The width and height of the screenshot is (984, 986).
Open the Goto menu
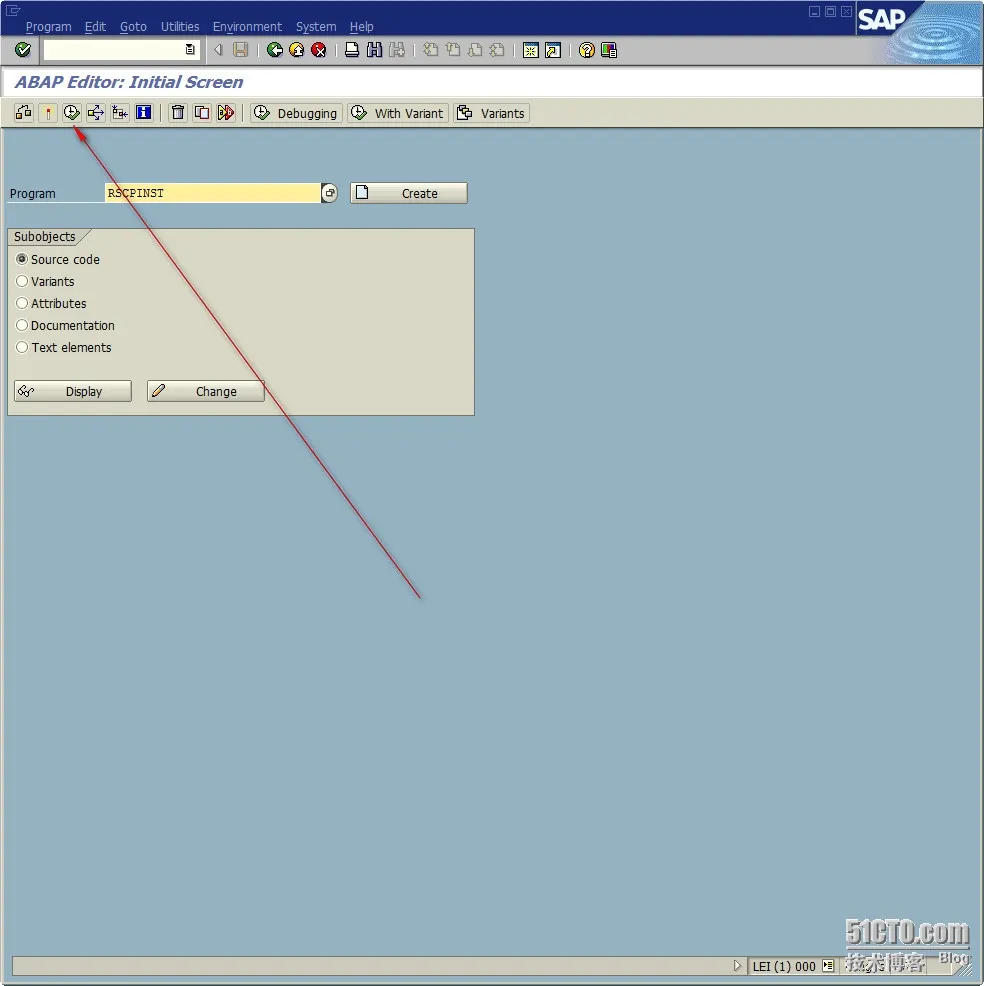tap(133, 26)
